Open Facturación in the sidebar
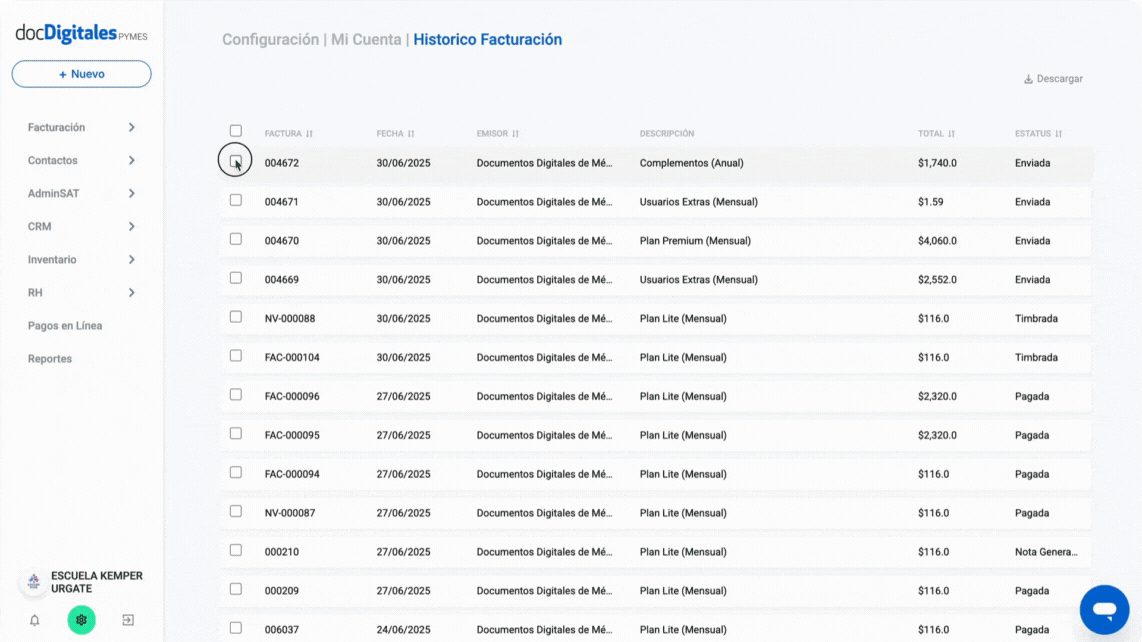This screenshot has height=642, width=1142. [56, 128]
